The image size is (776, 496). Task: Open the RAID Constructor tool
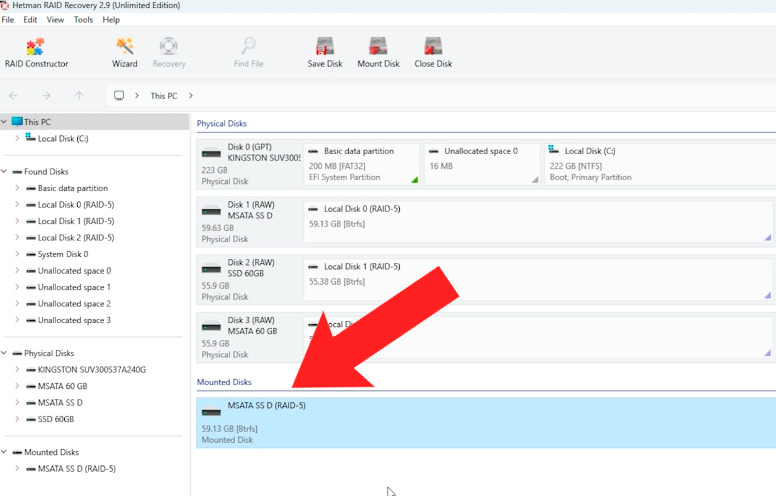click(x=36, y=53)
